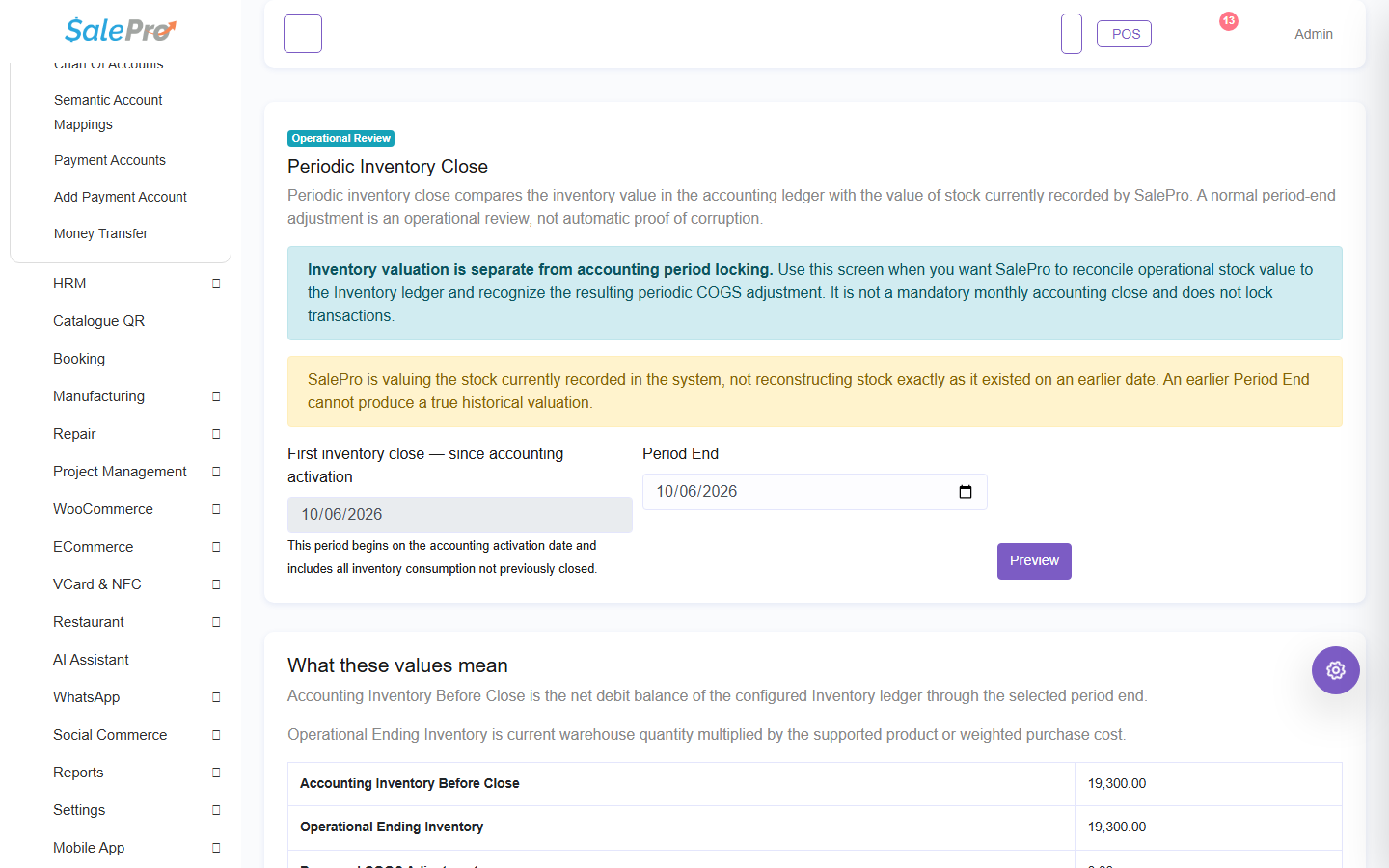Expand the Social Commerce menu
This screenshot has height=868, width=1389.
pyautogui.click(x=137, y=735)
